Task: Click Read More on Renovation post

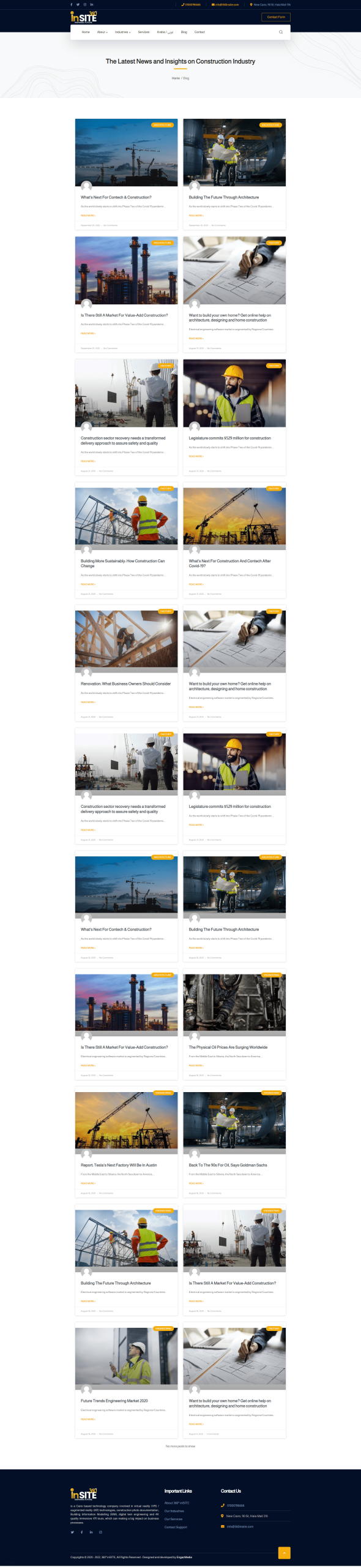Action: [88, 702]
